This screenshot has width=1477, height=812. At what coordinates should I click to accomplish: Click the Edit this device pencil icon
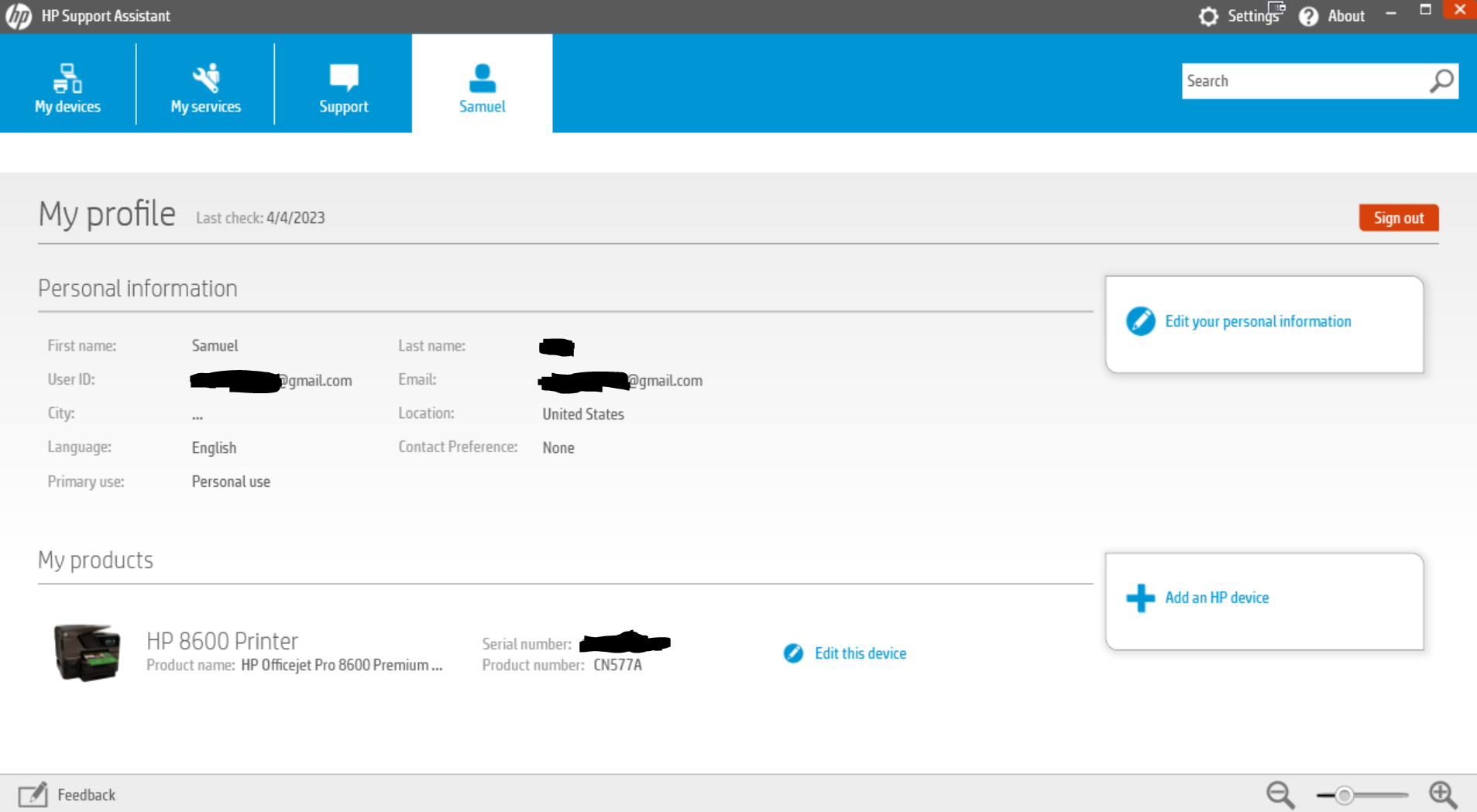click(x=793, y=653)
